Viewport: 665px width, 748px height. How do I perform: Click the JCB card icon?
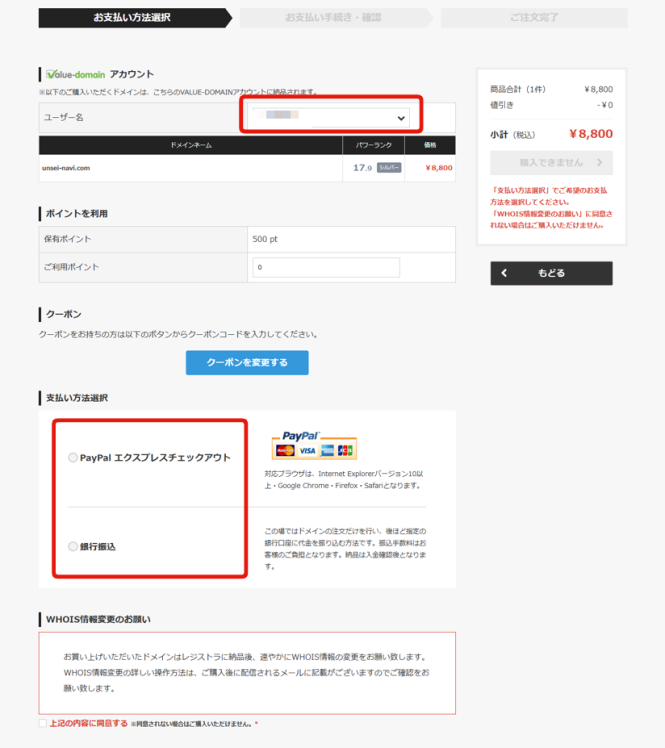(345, 451)
